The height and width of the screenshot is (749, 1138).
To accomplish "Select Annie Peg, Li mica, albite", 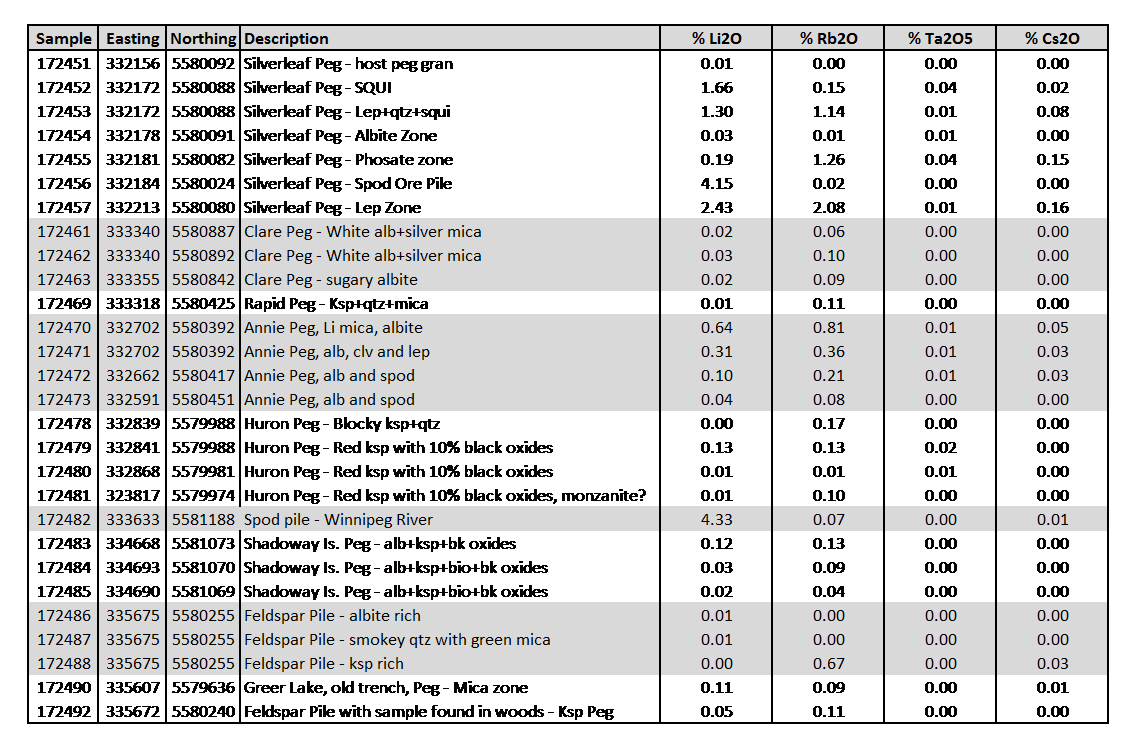I will point(333,327).
